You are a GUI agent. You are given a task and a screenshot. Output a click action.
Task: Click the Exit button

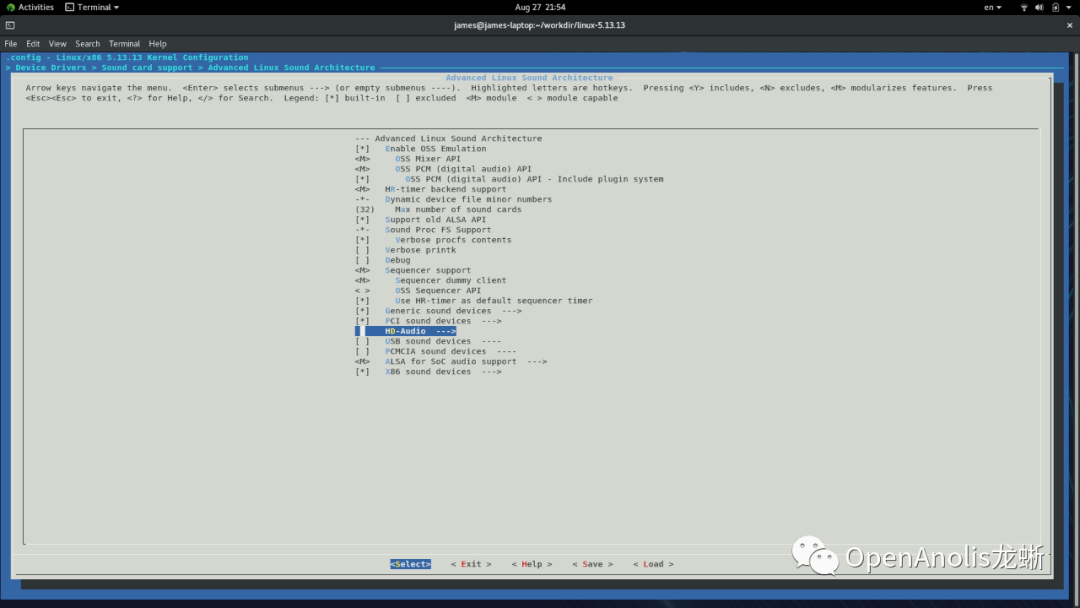point(471,564)
